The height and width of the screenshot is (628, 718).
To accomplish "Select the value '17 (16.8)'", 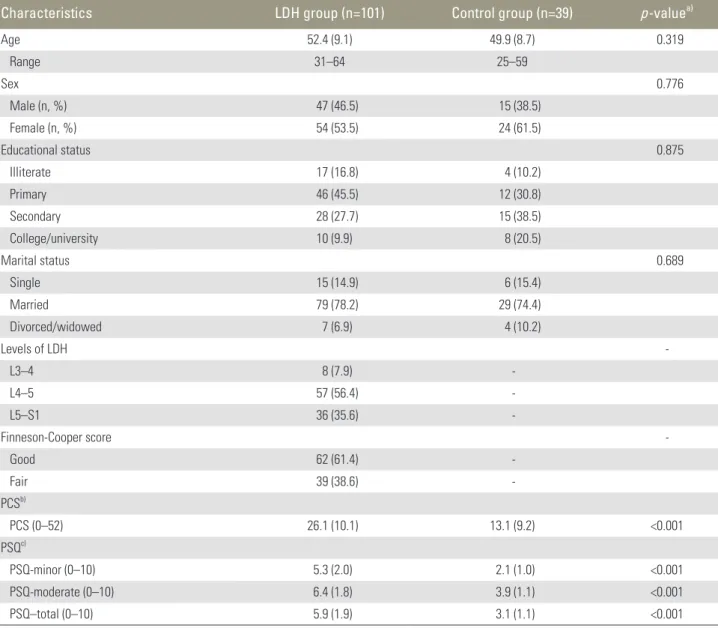I will coord(337,172).
